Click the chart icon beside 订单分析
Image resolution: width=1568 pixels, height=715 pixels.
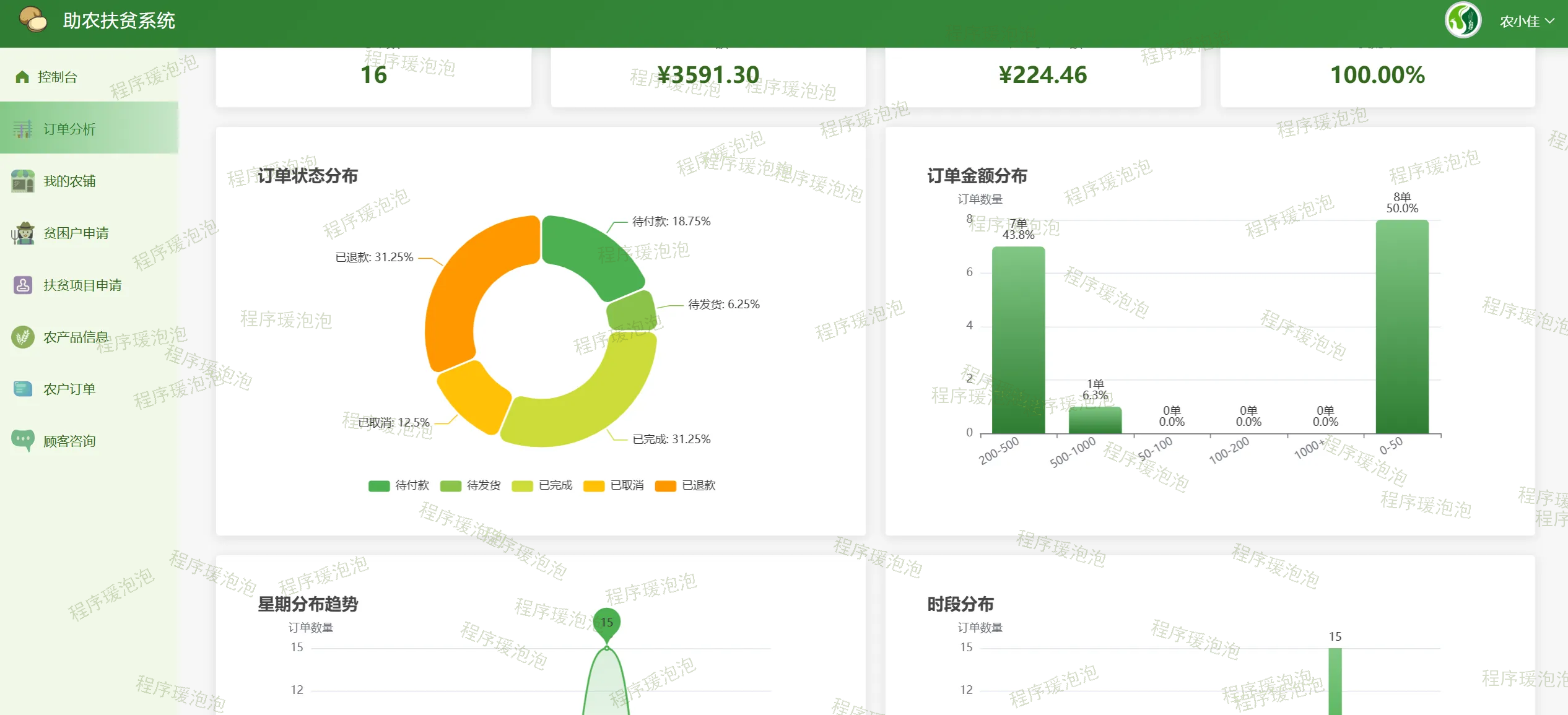pyautogui.click(x=23, y=129)
